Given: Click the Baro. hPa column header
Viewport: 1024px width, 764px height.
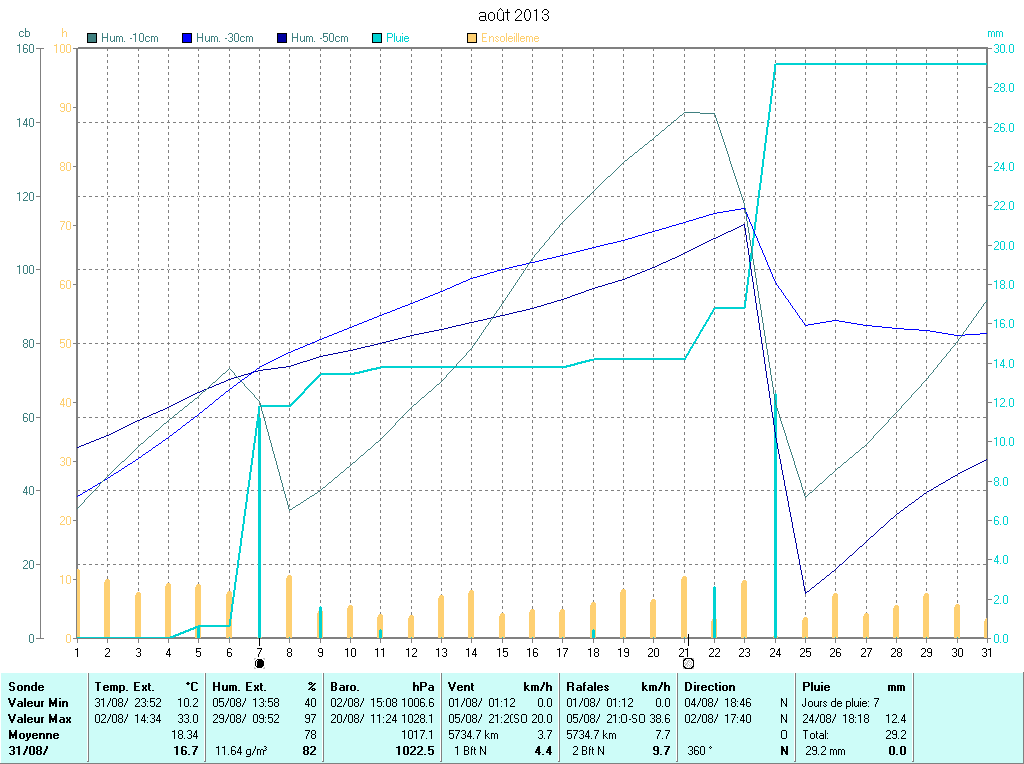Looking at the screenshot, I should 383,687.
